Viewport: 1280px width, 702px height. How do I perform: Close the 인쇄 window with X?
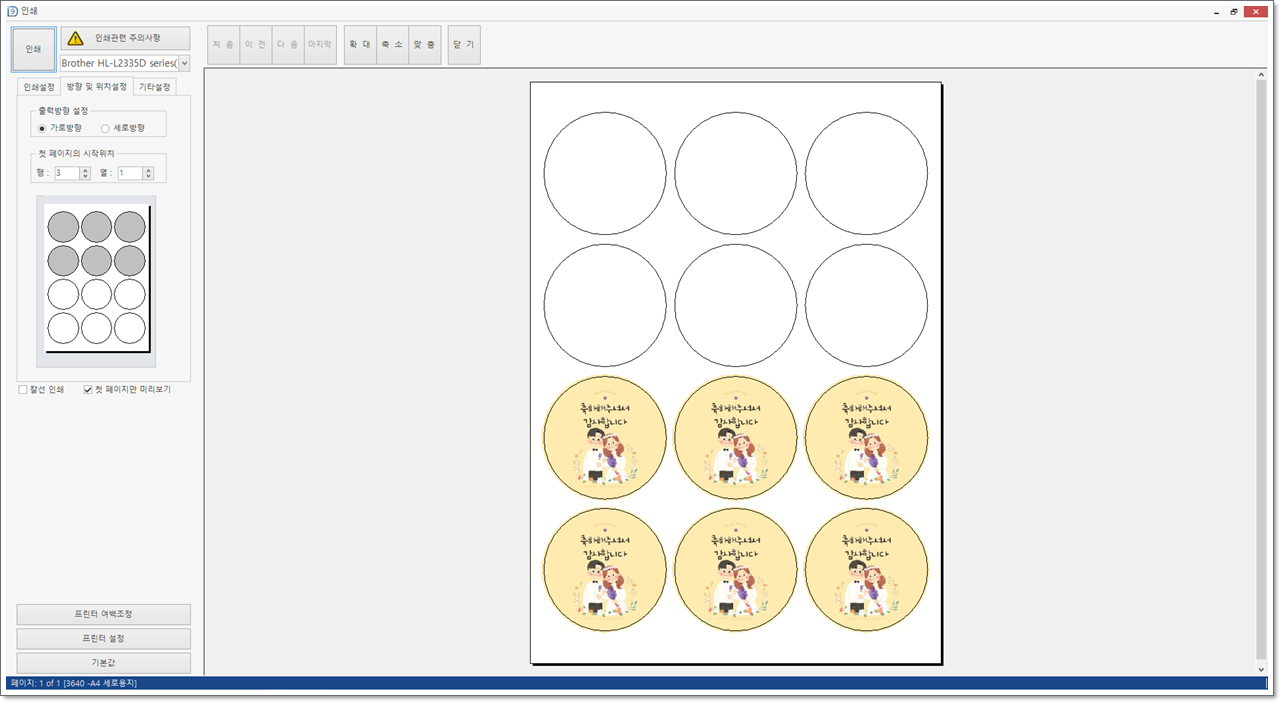point(1258,11)
